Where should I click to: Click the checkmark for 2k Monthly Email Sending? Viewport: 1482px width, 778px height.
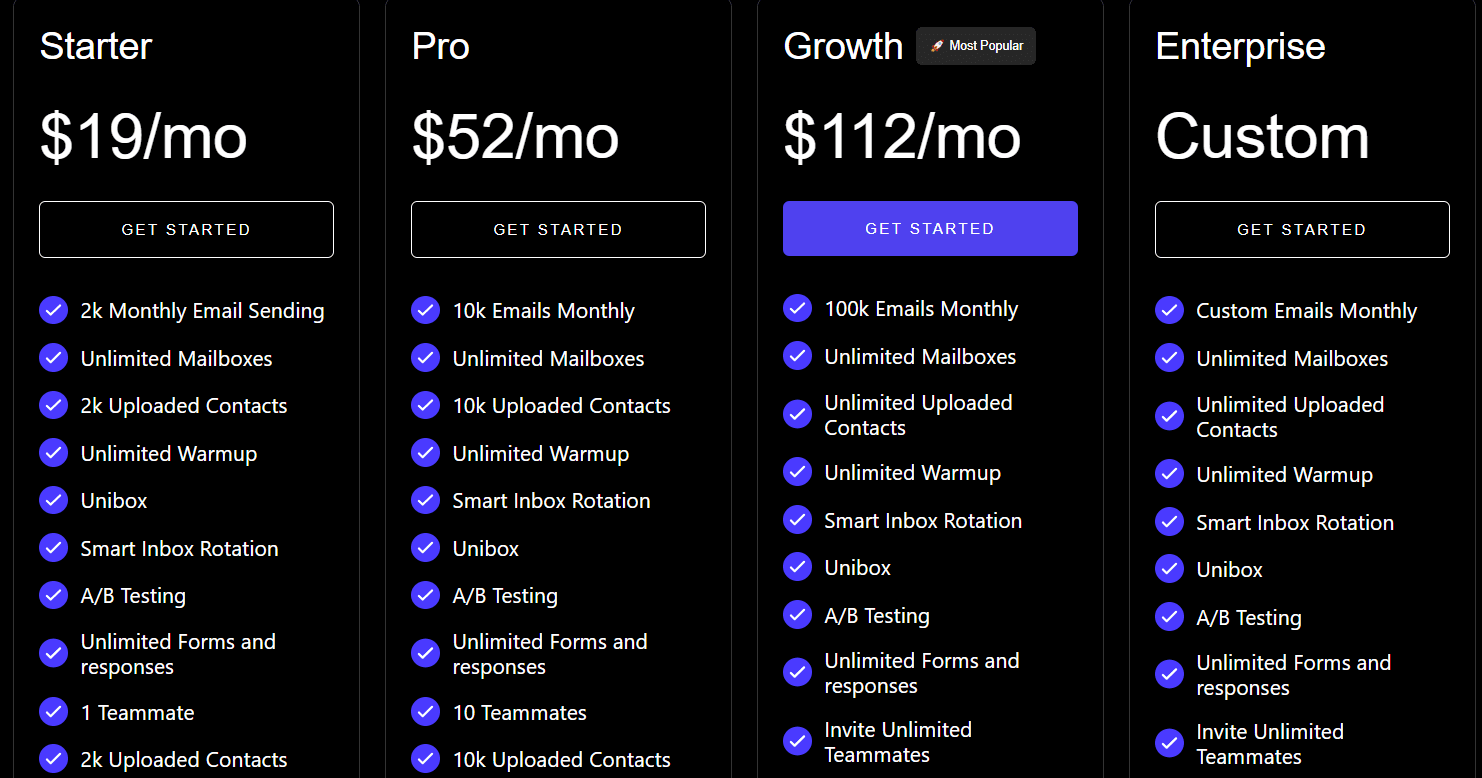[53, 310]
